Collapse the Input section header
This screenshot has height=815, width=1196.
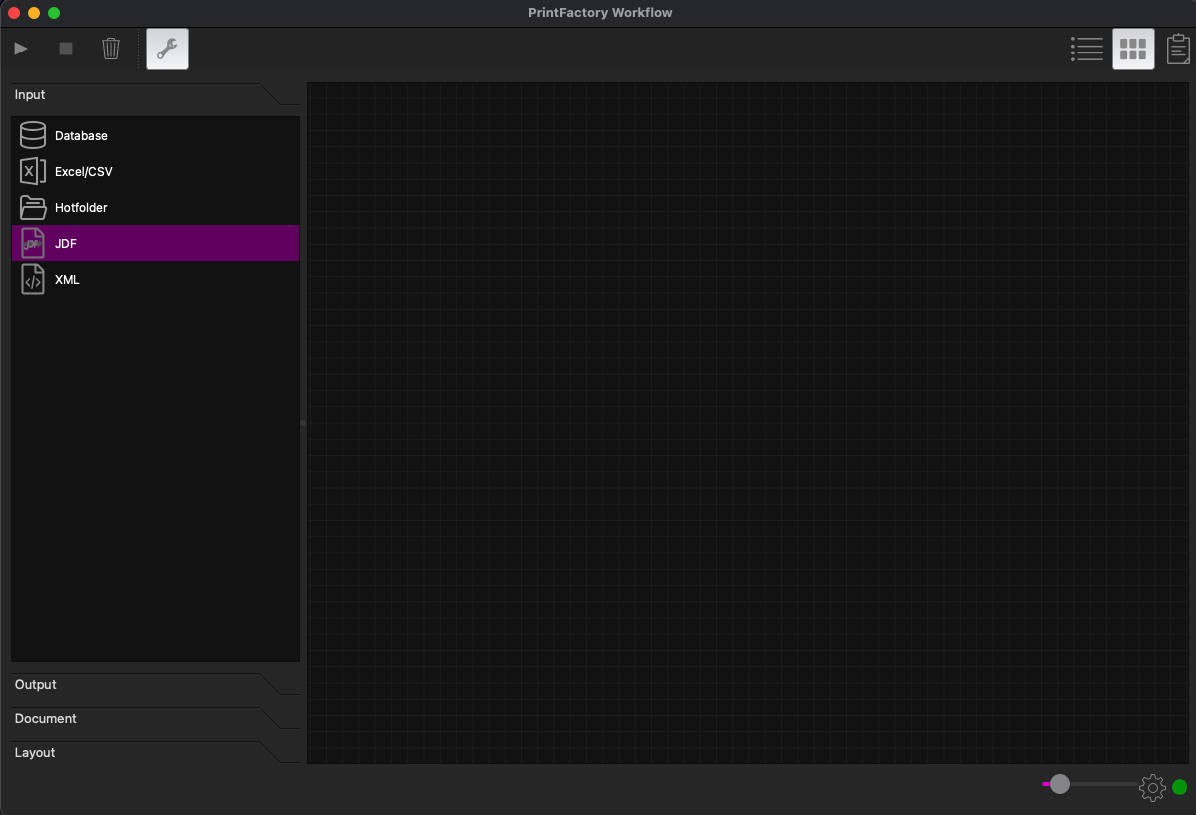click(155, 95)
